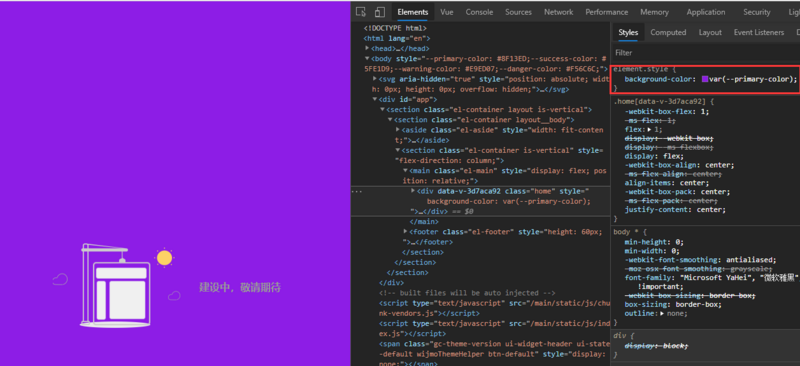The image size is (800, 366).
Task: Select the Layout sidebar tab
Action: pyautogui.click(x=710, y=32)
